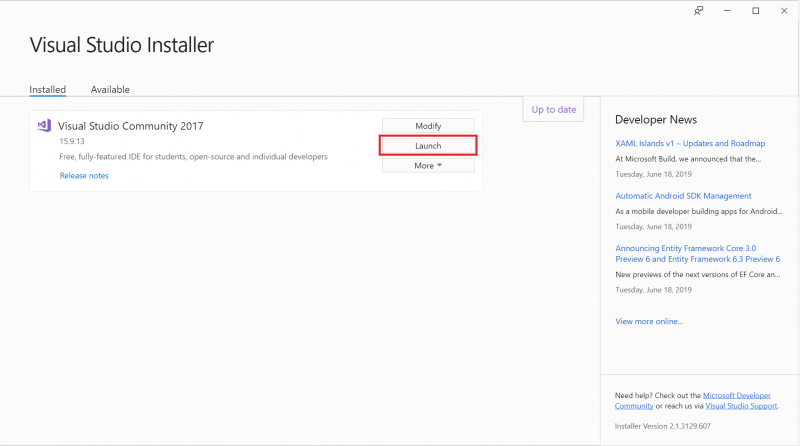Click 'Free, fully-featured IDE for students' description
This screenshot has width=800, height=446.
pos(193,157)
